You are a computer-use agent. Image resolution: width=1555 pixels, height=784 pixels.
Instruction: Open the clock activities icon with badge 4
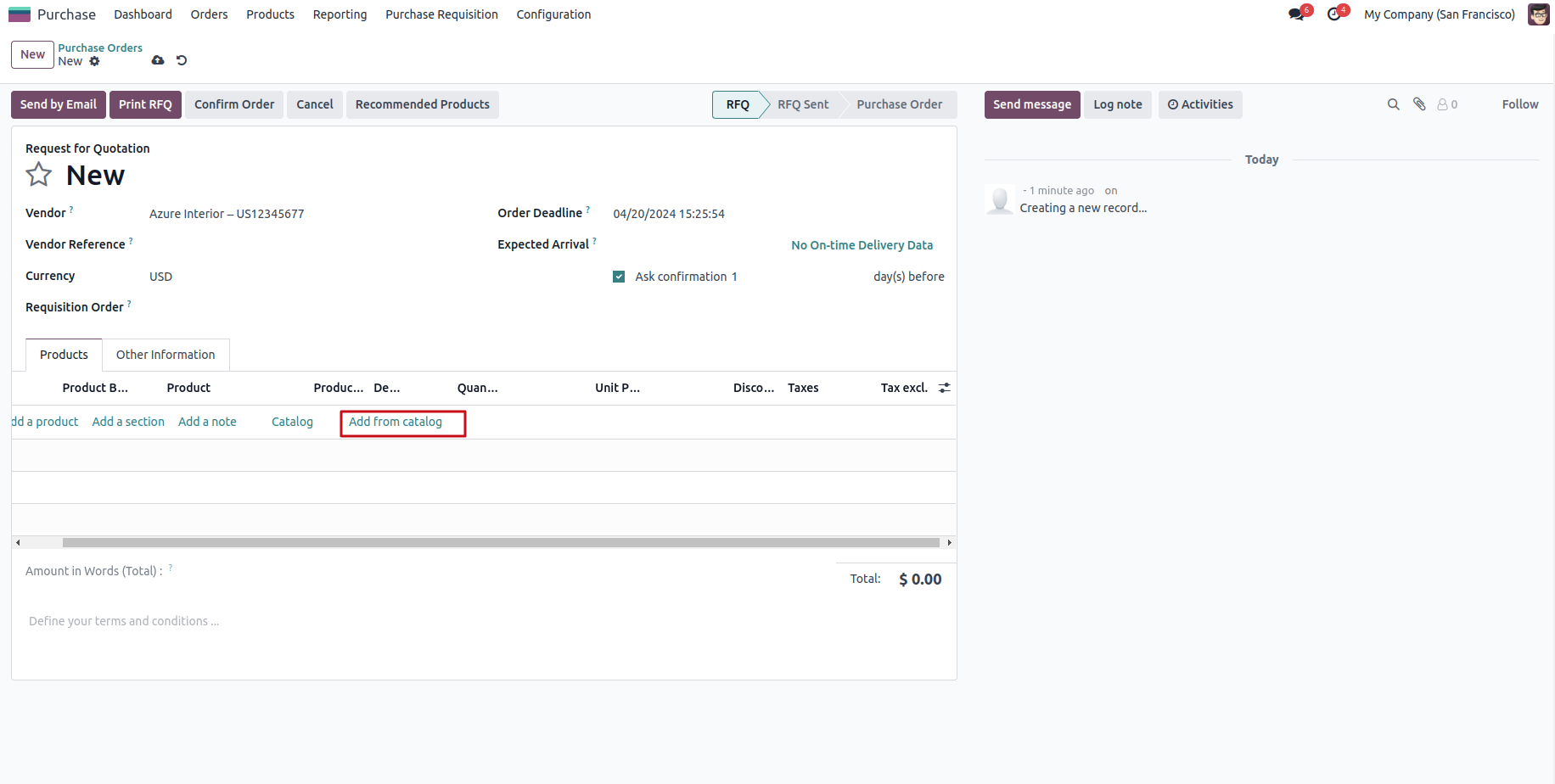coord(1335,14)
